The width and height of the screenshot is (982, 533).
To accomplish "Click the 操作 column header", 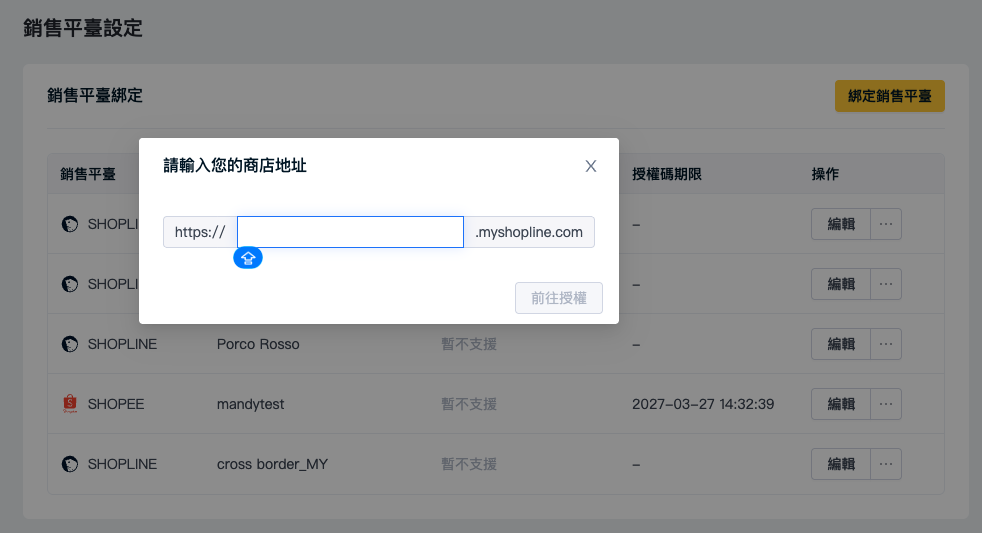I will 825,174.
